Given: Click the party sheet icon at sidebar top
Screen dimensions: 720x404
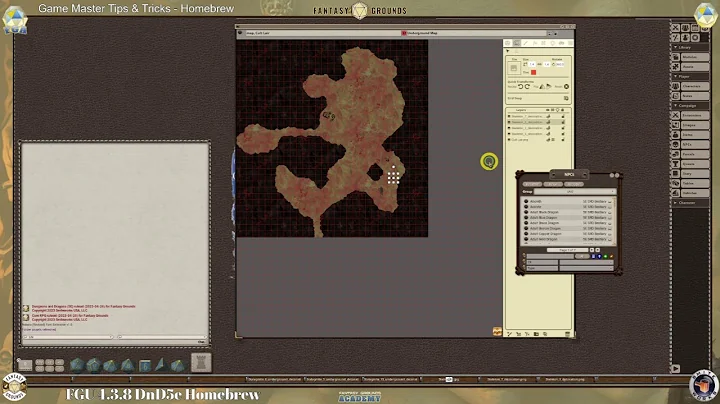Looking at the screenshot, I should [x=685, y=28].
